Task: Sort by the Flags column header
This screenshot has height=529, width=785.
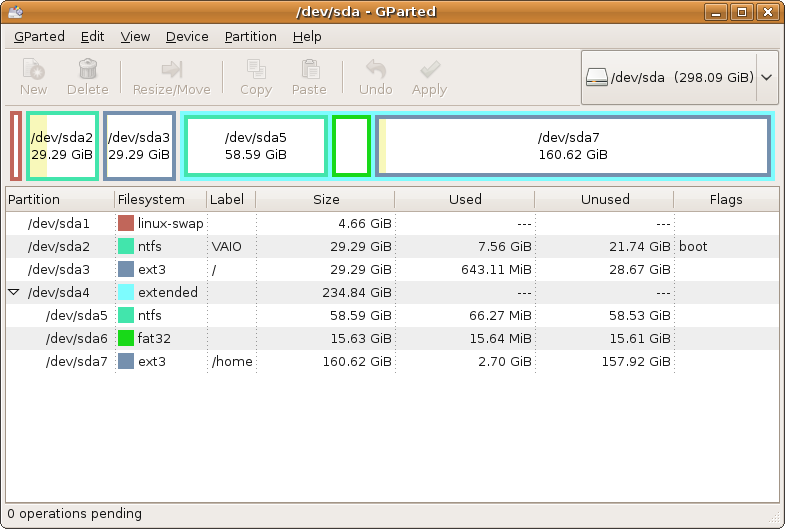Action: point(726,199)
